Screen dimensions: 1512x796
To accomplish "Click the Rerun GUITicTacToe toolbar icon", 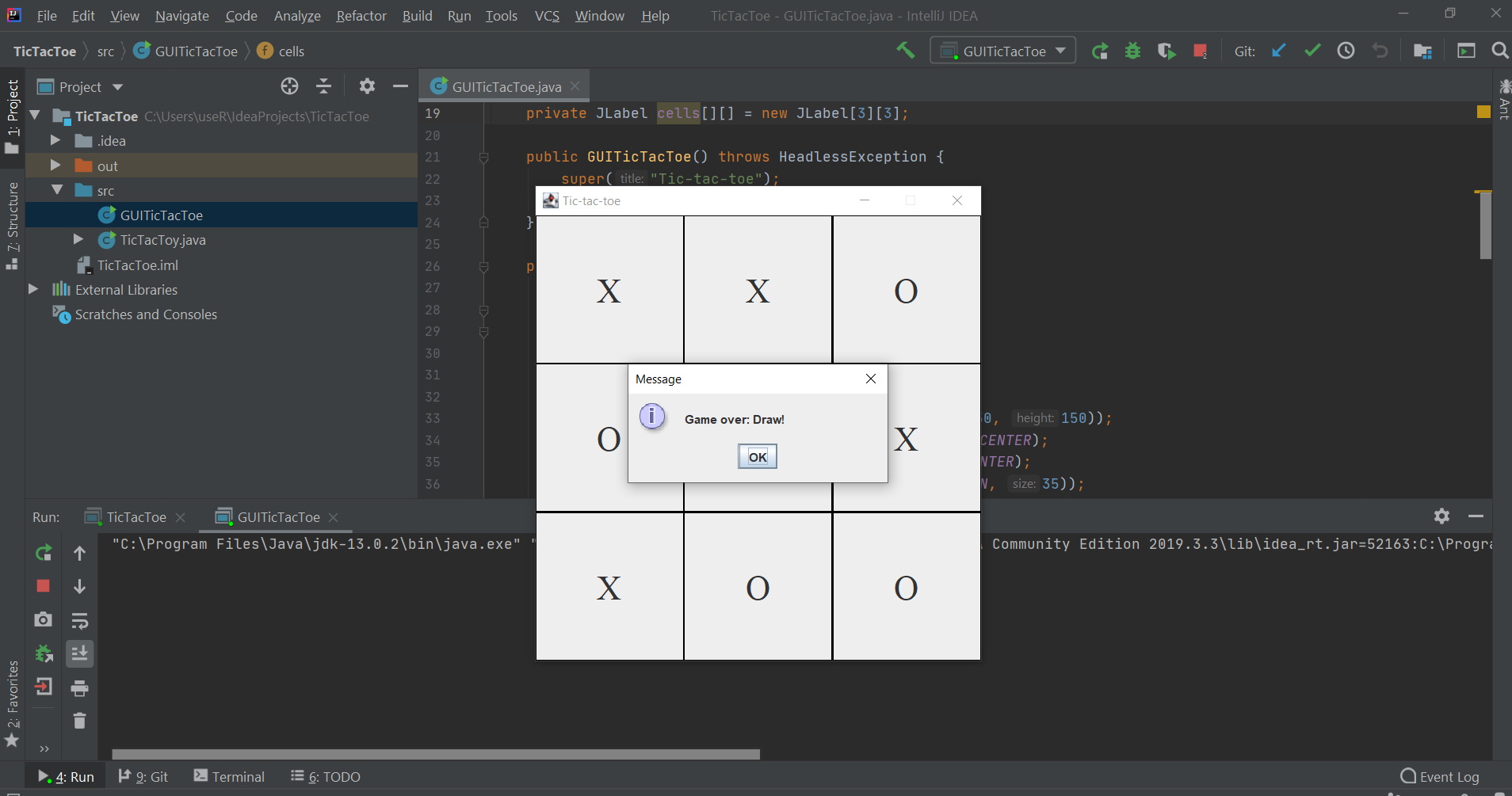I will click(1100, 51).
